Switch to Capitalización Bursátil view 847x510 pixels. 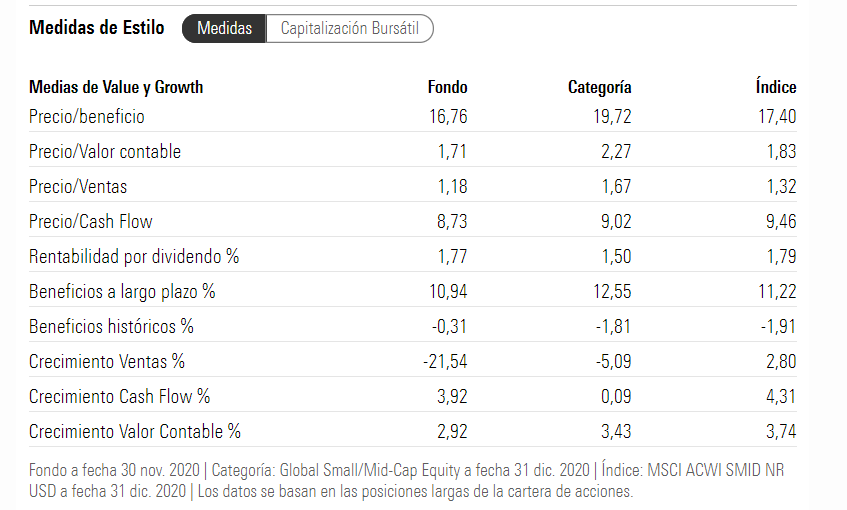pyautogui.click(x=349, y=29)
